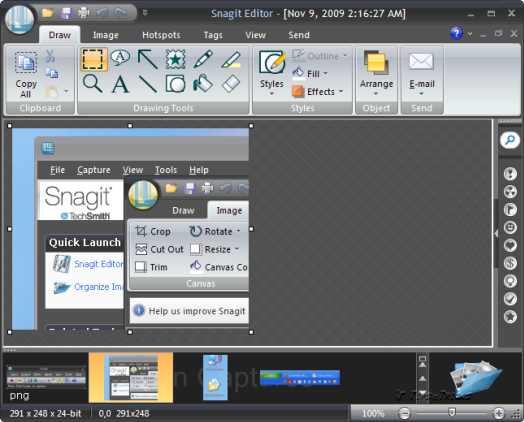
Task: Expand the paste options dropdown arrow
Action: pyautogui.click(x=66, y=91)
